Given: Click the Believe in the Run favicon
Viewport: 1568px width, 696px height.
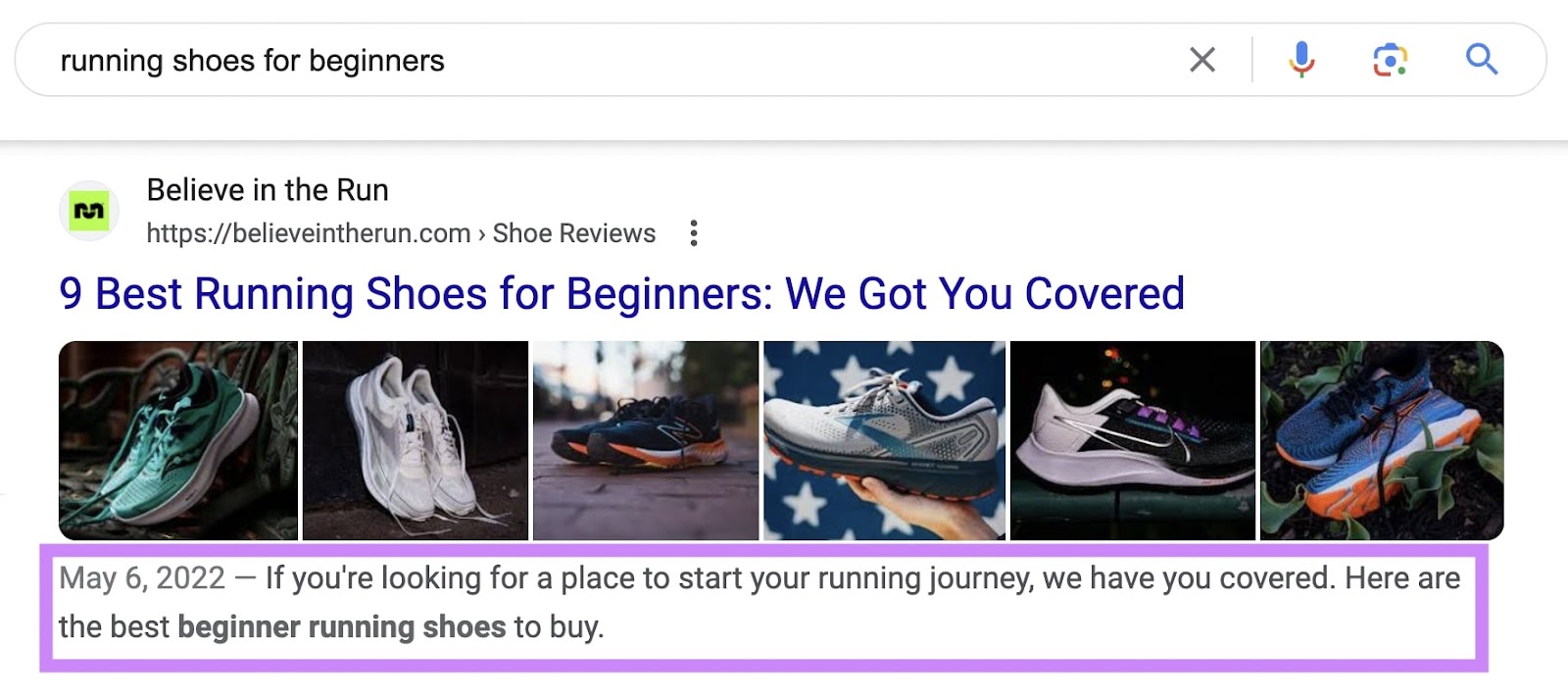Looking at the screenshot, I should point(89,209).
